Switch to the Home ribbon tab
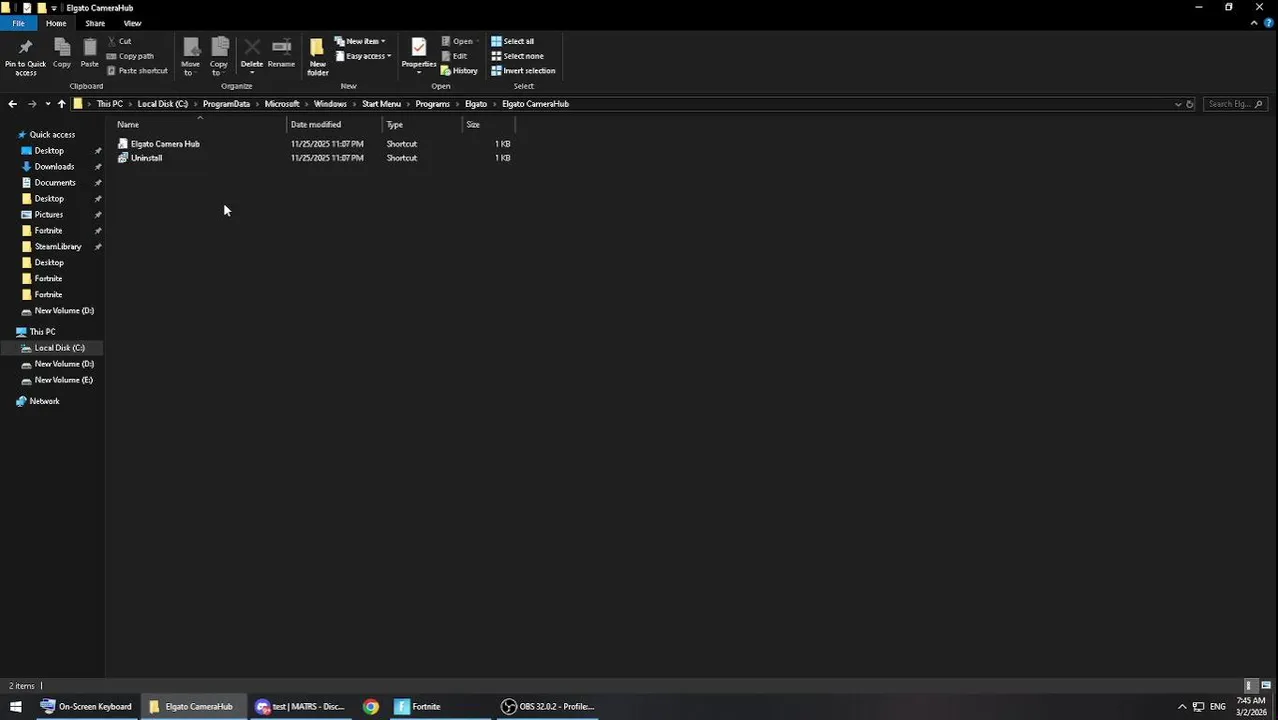This screenshot has width=1278, height=720. coord(56,23)
